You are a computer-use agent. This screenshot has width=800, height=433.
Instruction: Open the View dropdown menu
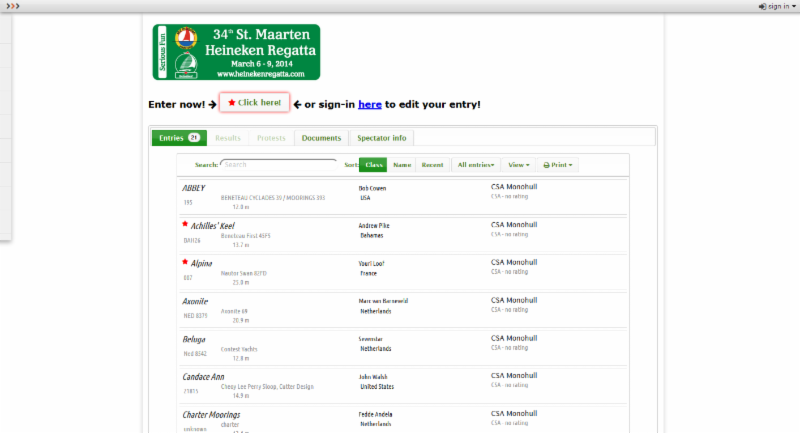pyautogui.click(x=518, y=164)
